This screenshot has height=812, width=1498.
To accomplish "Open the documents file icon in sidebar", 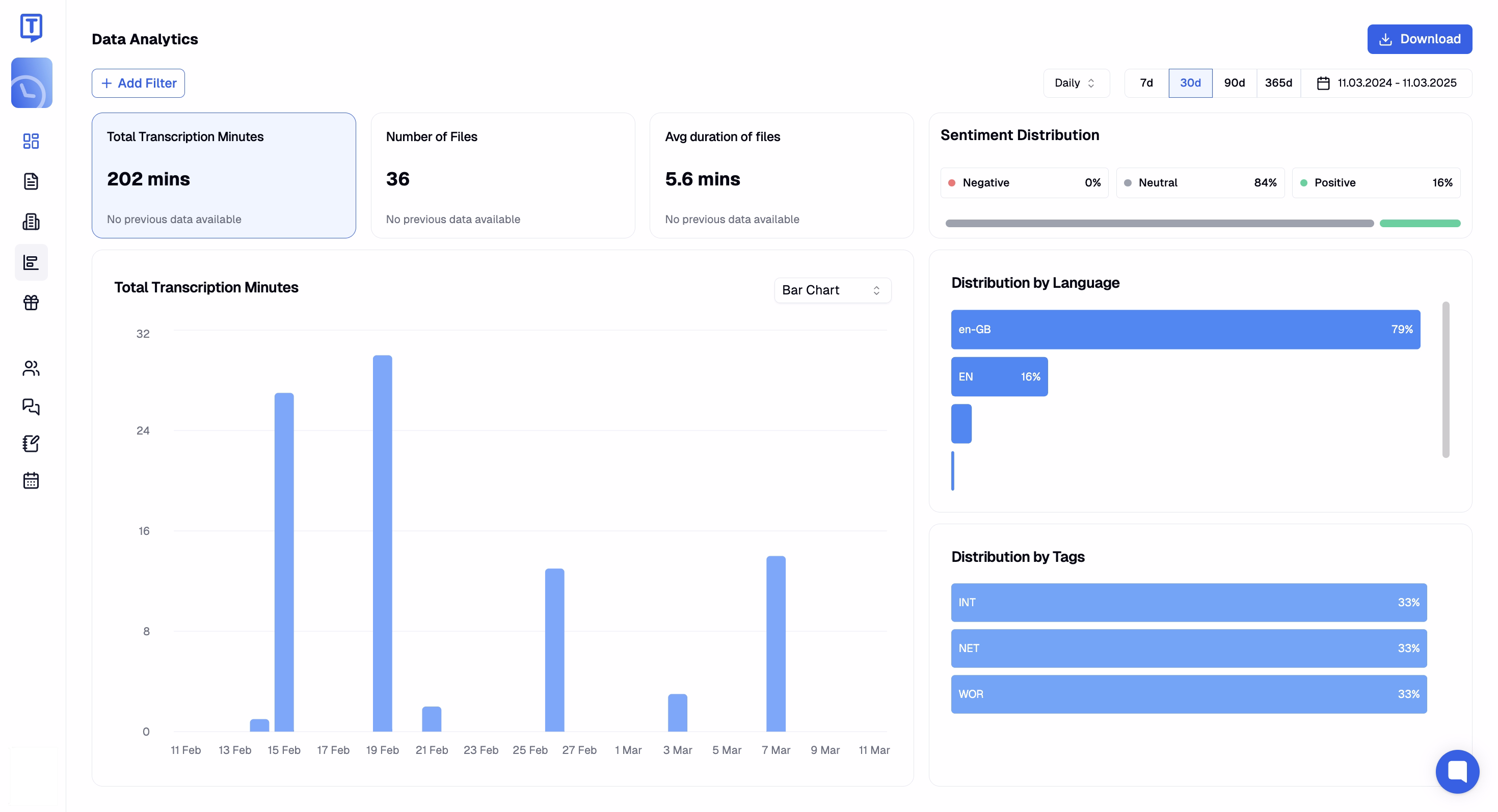I will click(x=31, y=181).
